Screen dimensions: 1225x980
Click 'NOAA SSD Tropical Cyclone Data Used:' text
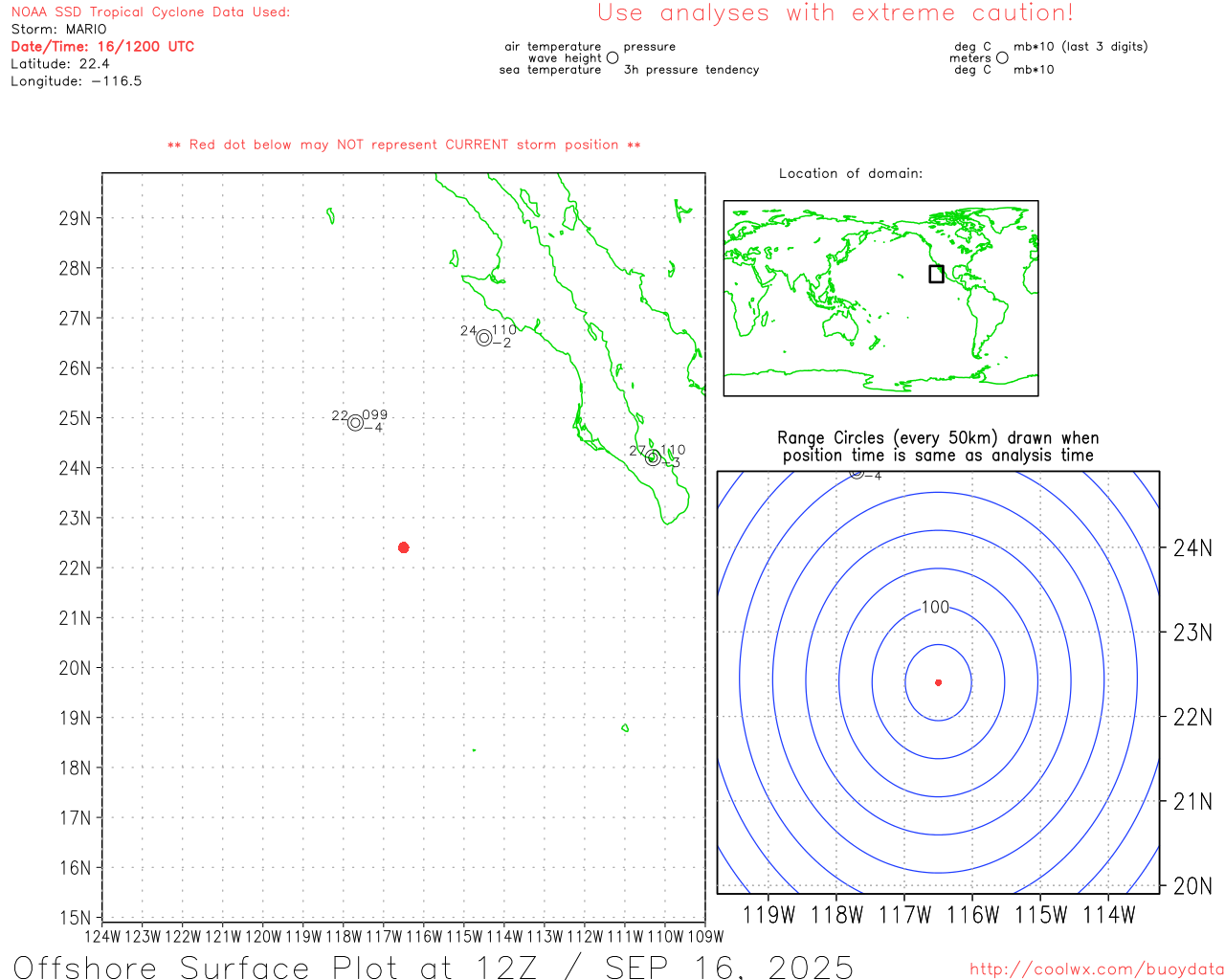pos(150,12)
